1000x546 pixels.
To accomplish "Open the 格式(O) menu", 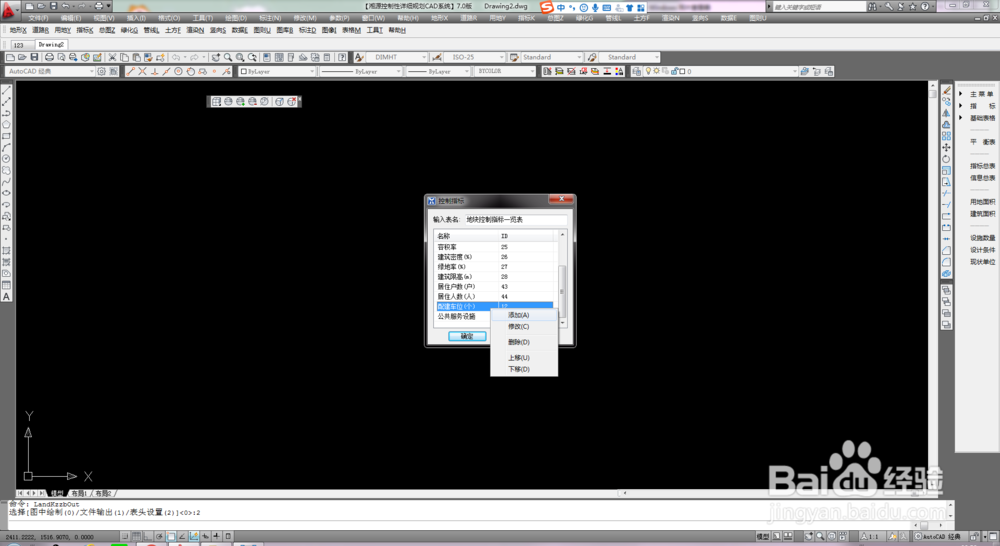I will point(169,18).
